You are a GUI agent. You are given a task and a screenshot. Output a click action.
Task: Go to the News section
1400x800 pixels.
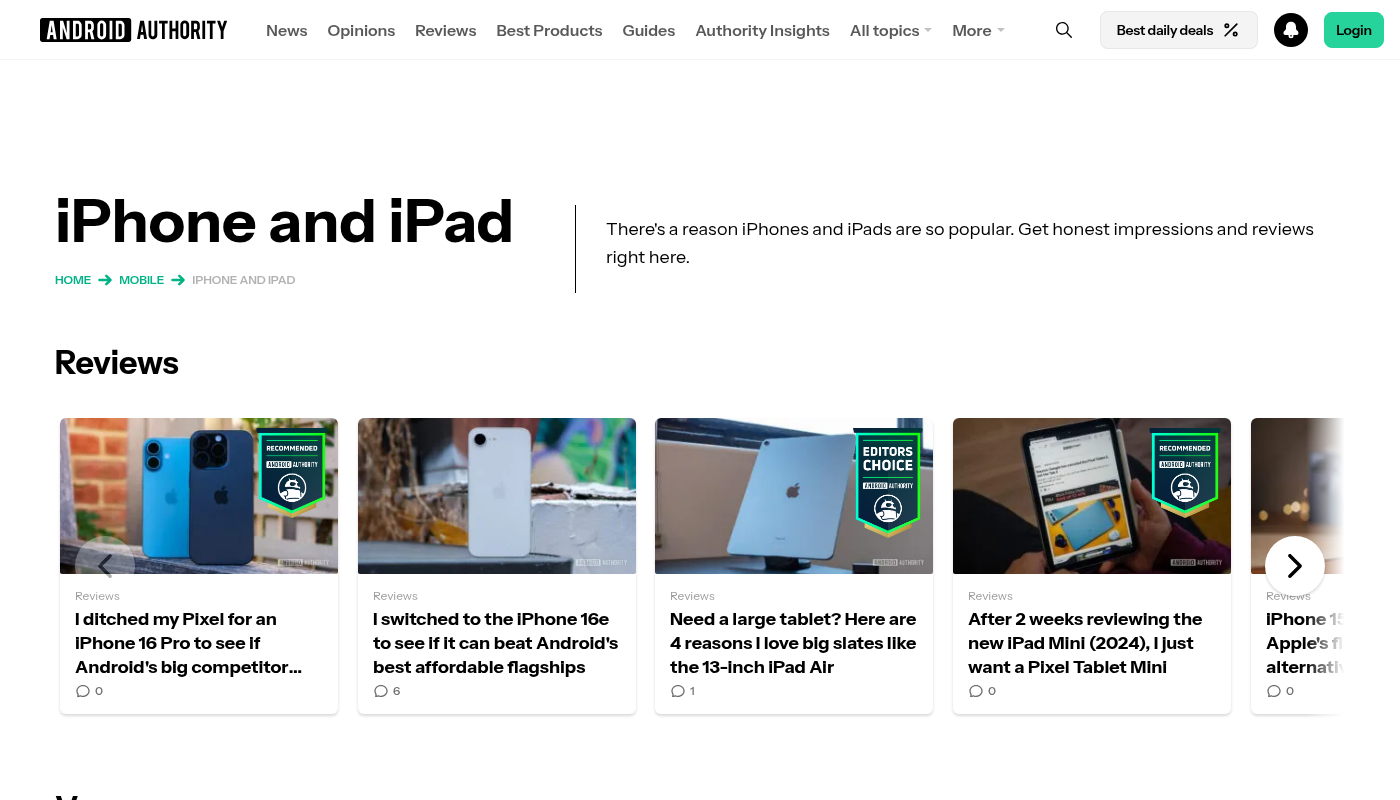286,30
